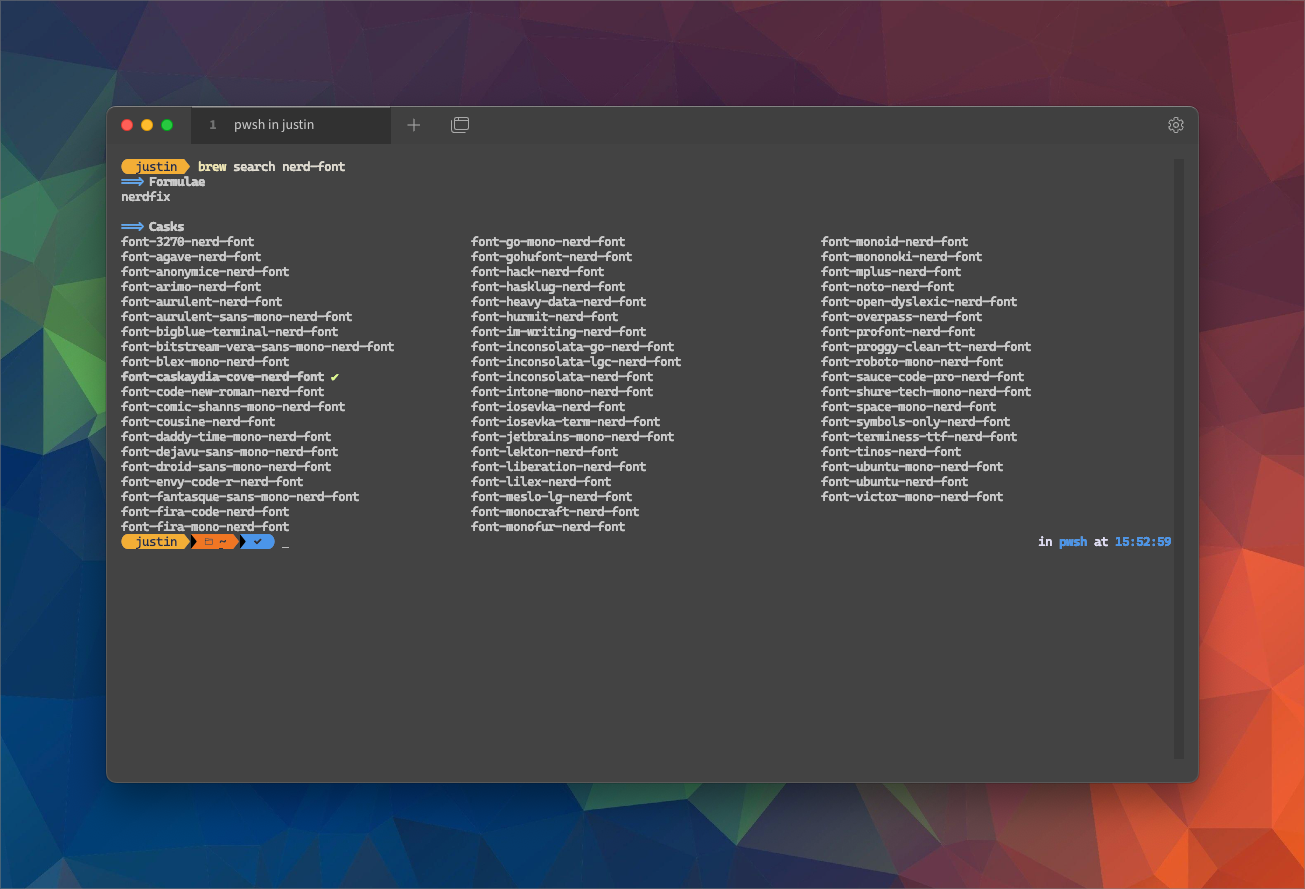
Task: Click the tab index "1" label
Action: [212, 124]
